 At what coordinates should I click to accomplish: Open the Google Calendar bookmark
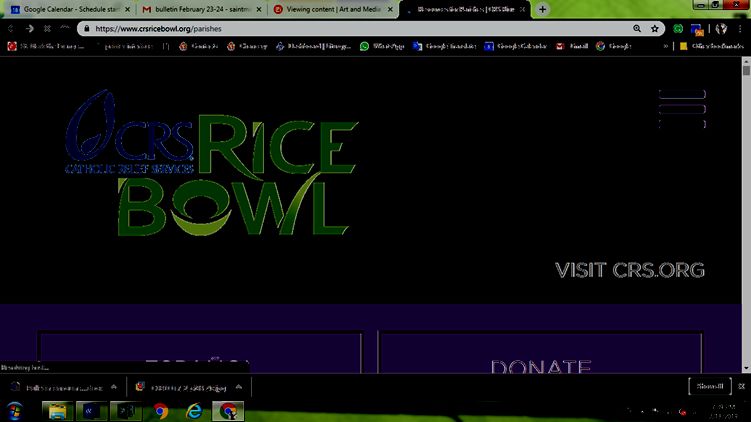coord(515,46)
